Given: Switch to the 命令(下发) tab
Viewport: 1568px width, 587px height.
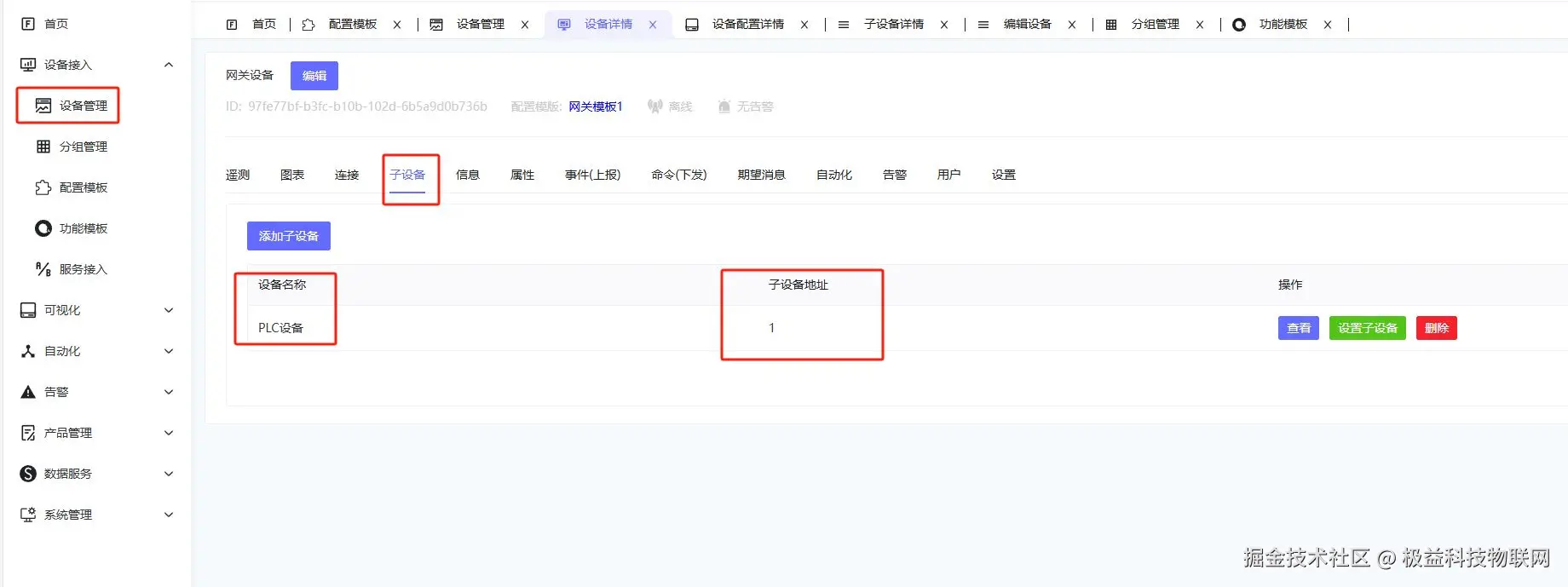Looking at the screenshot, I should tap(679, 175).
